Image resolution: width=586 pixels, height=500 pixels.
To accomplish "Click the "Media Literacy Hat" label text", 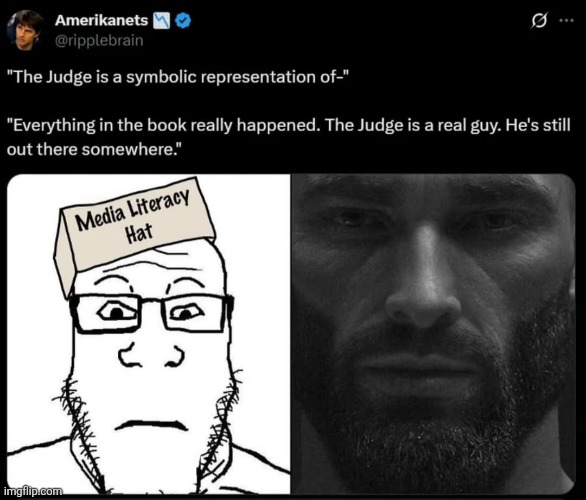I will point(135,218).
